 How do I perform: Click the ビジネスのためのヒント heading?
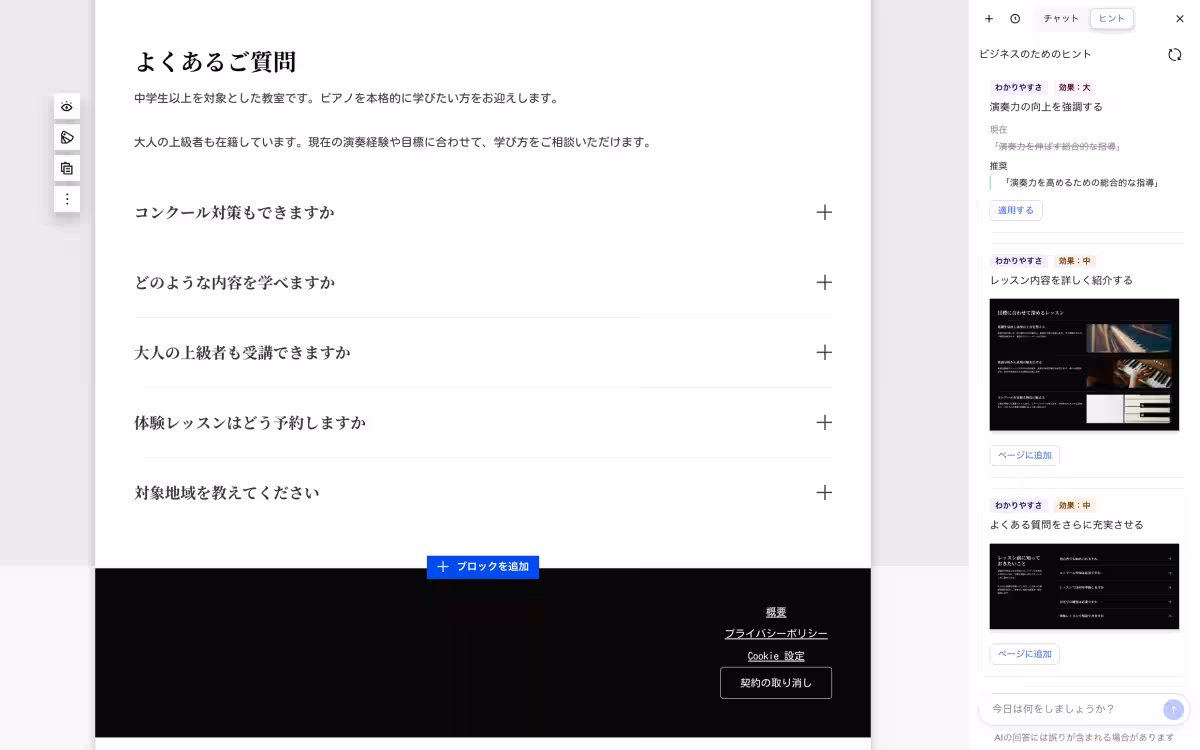[x=1035, y=54]
